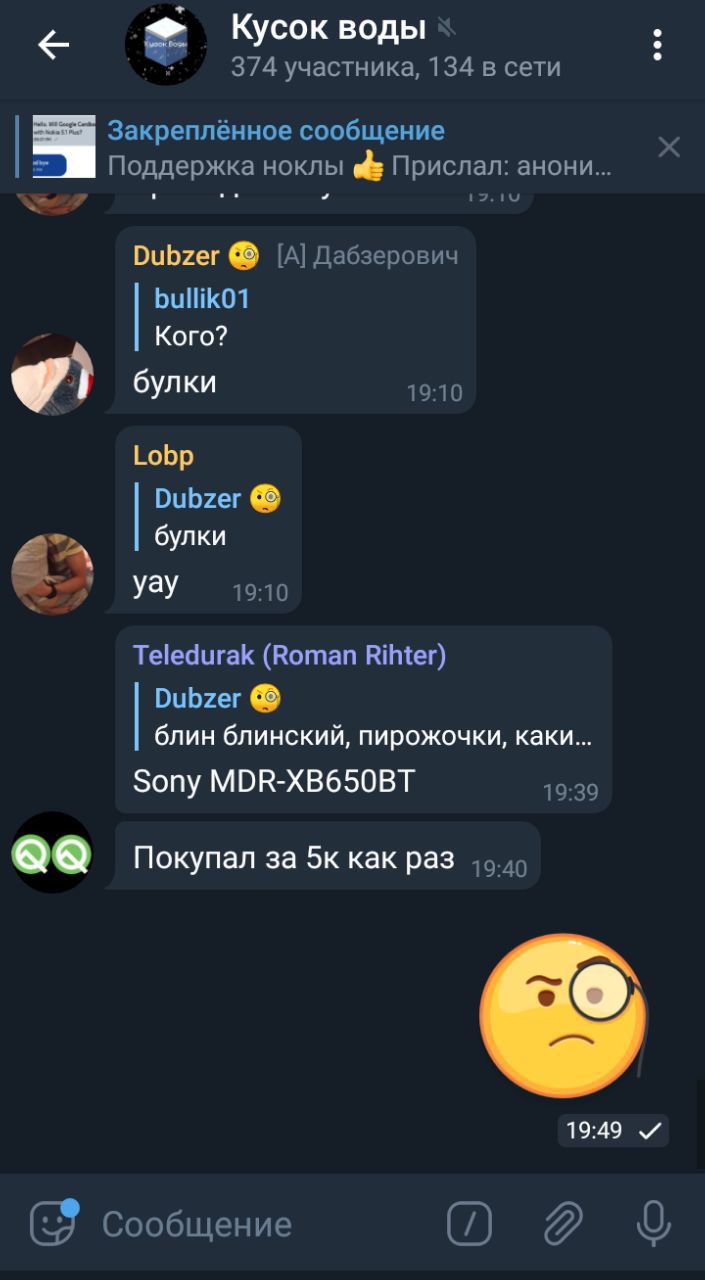Open the sticker and emoji panel
The width and height of the screenshot is (705, 1280).
click(x=53, y=1222)
